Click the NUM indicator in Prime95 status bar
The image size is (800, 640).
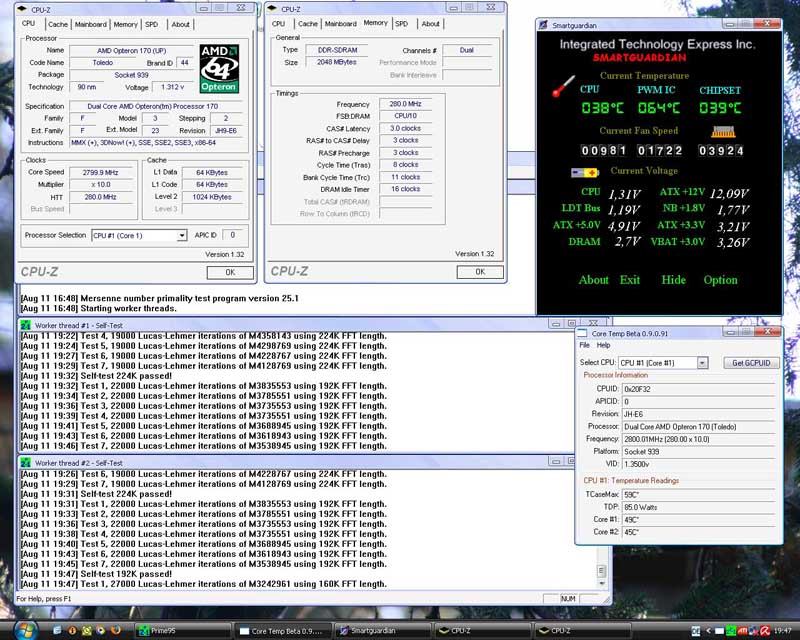coord(568,599)
